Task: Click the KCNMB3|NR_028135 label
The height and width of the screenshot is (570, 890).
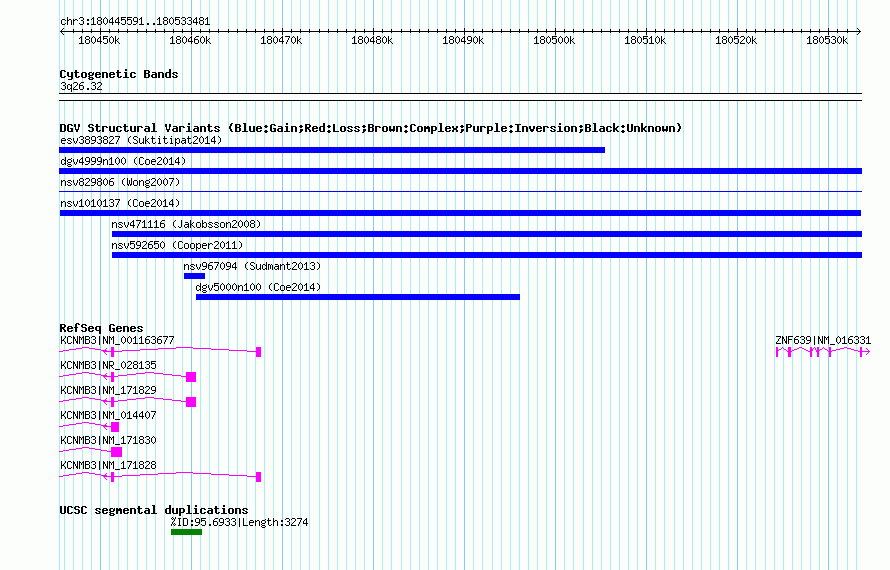Action: 108,365
